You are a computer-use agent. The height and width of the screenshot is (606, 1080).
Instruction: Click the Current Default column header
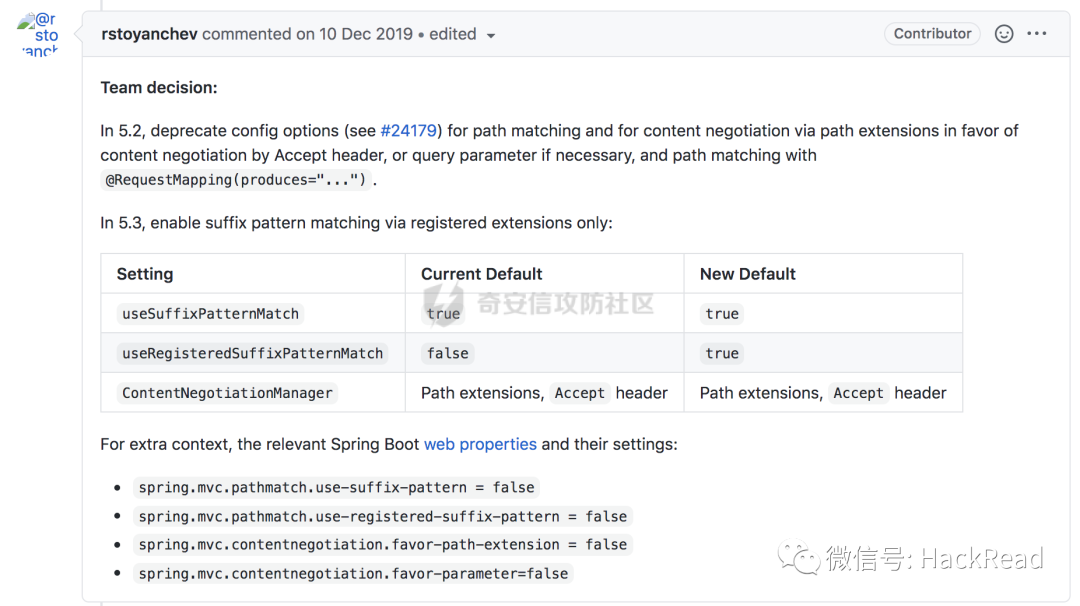pyautogui.click(x=481, y=274)
